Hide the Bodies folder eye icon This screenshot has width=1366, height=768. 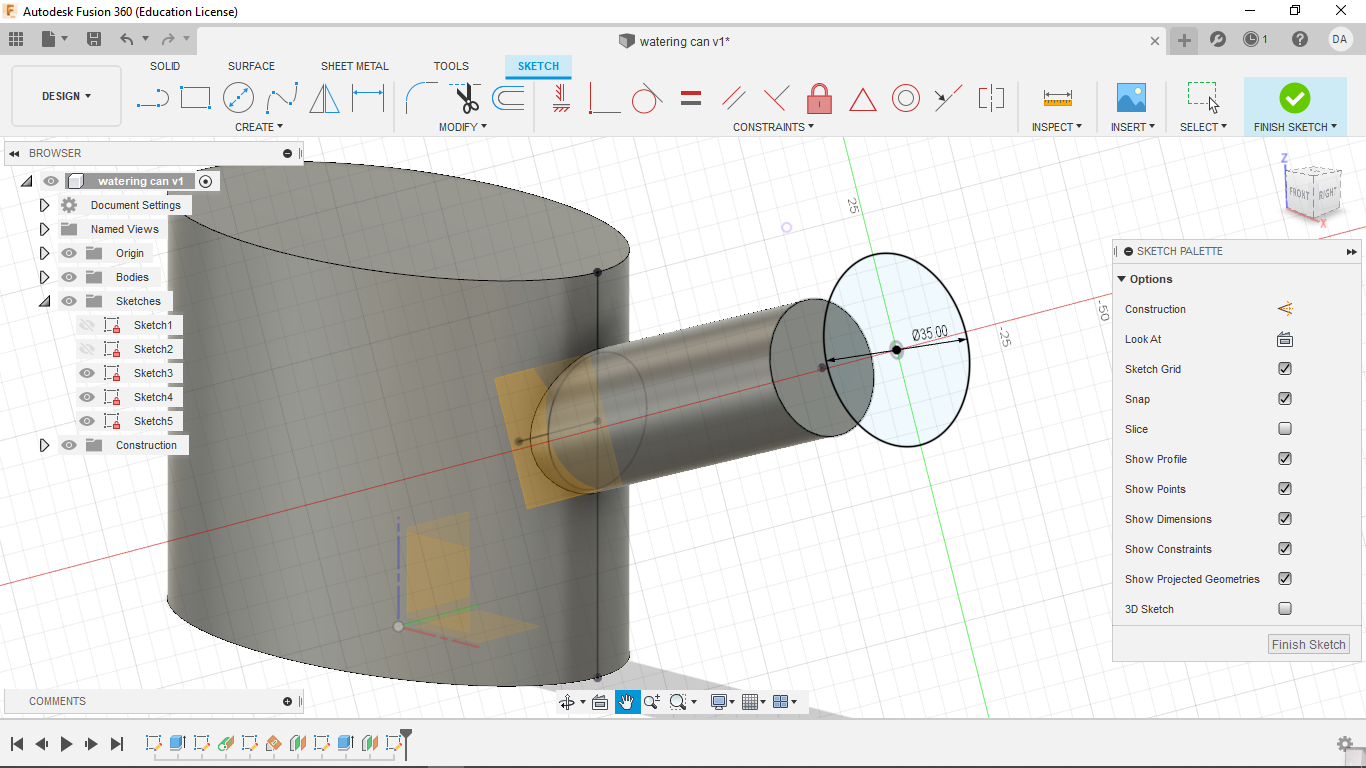tap(69, 277)
